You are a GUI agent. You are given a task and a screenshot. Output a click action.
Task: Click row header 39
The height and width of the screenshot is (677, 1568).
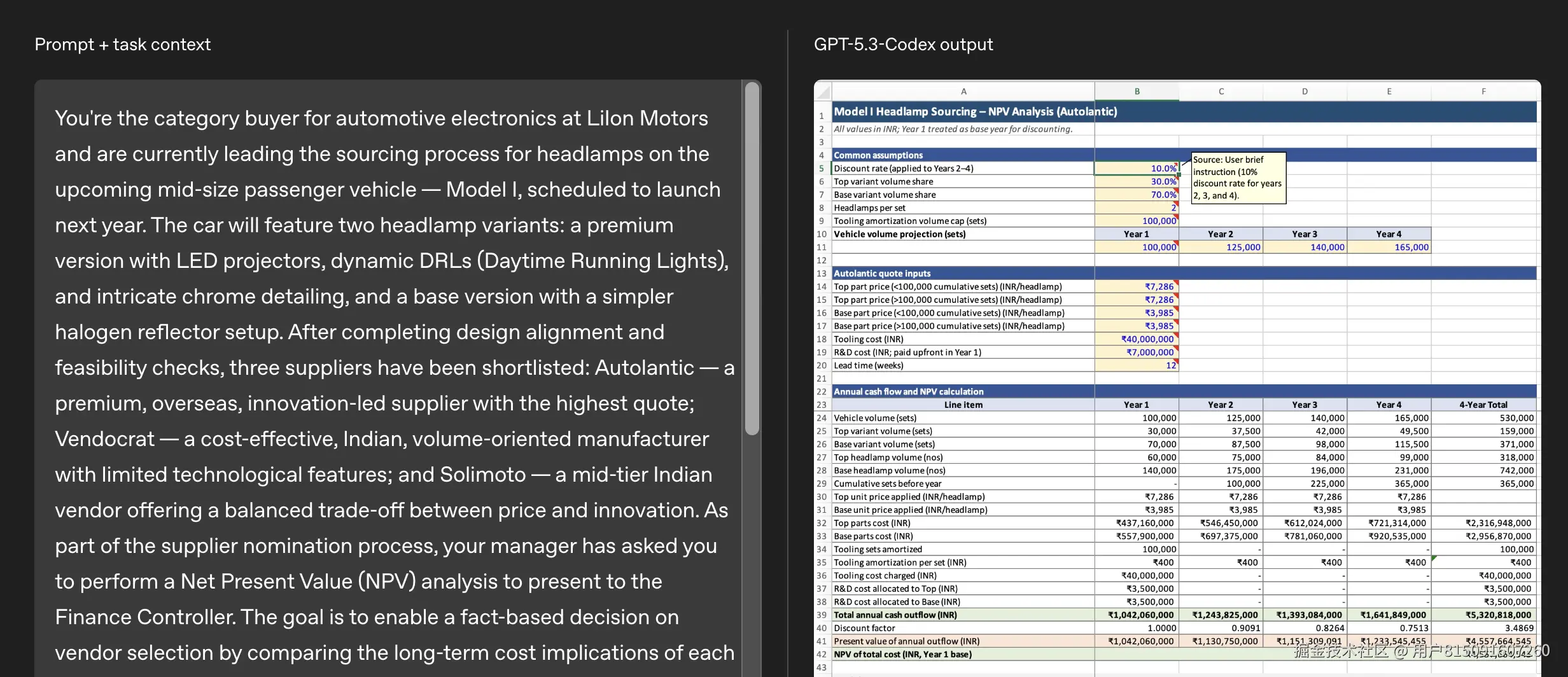click(822, 615)
